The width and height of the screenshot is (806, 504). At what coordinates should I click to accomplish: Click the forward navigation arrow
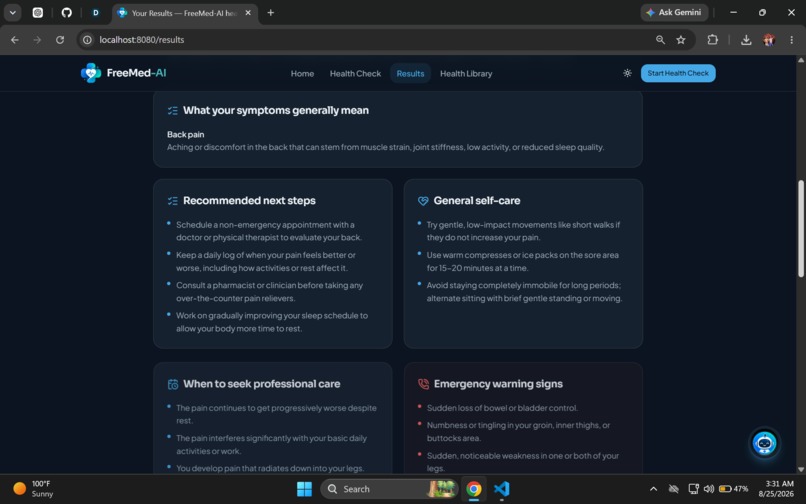(37, 40)
